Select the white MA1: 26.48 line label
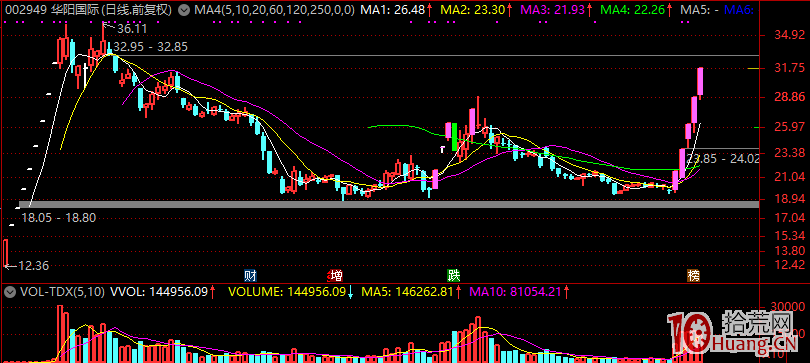The image size is (810, 363). coord(393,9)
